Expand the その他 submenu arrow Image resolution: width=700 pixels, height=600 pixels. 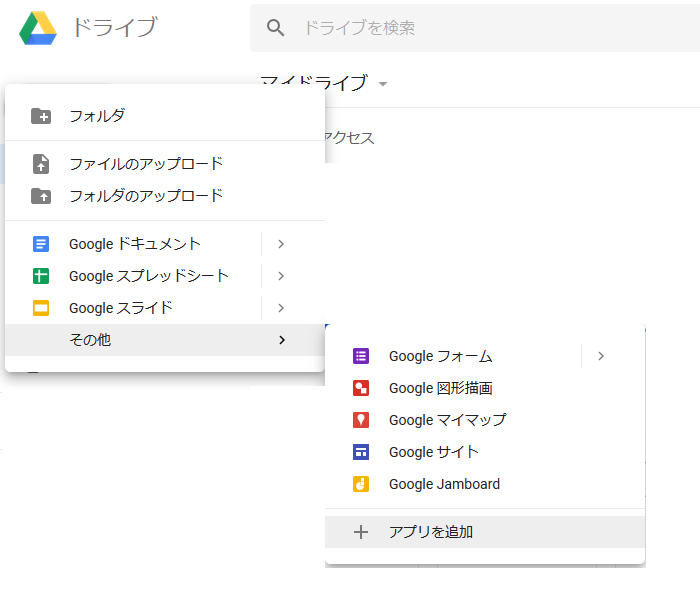282,340
